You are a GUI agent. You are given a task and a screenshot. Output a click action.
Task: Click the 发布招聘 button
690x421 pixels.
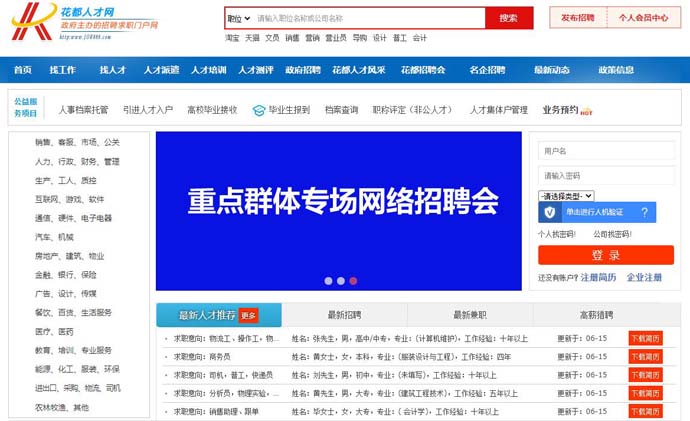tap(578, 18)
